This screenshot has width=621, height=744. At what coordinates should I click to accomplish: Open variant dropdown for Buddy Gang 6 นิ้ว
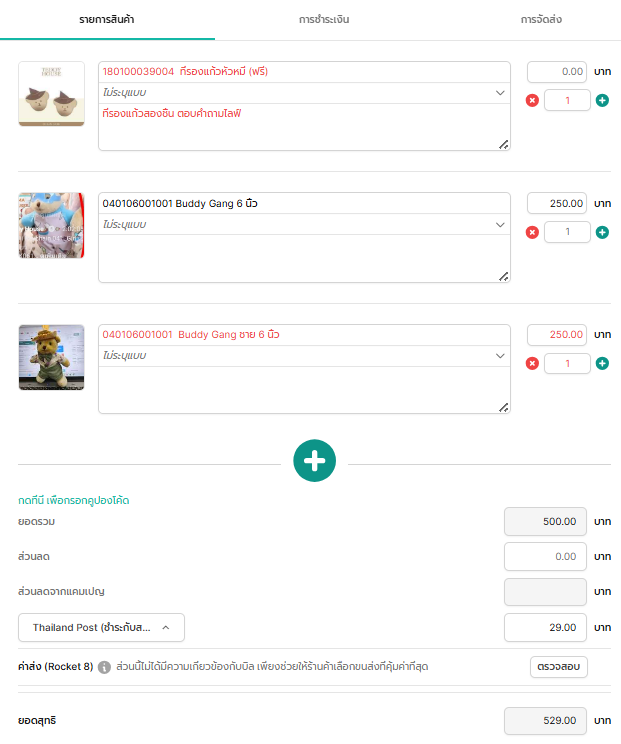[x=500, y=225]
